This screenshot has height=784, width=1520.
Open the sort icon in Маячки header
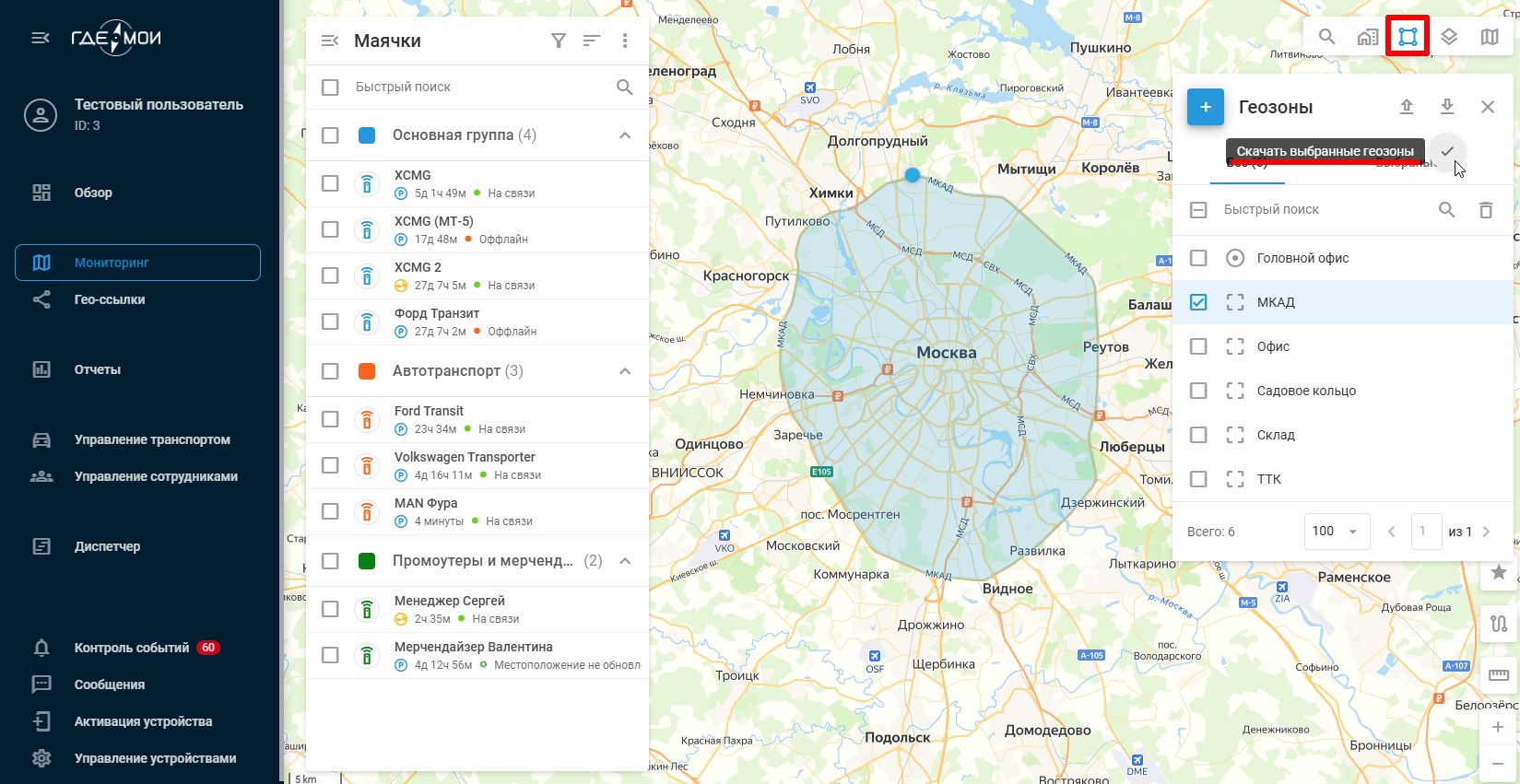[592, 41]
